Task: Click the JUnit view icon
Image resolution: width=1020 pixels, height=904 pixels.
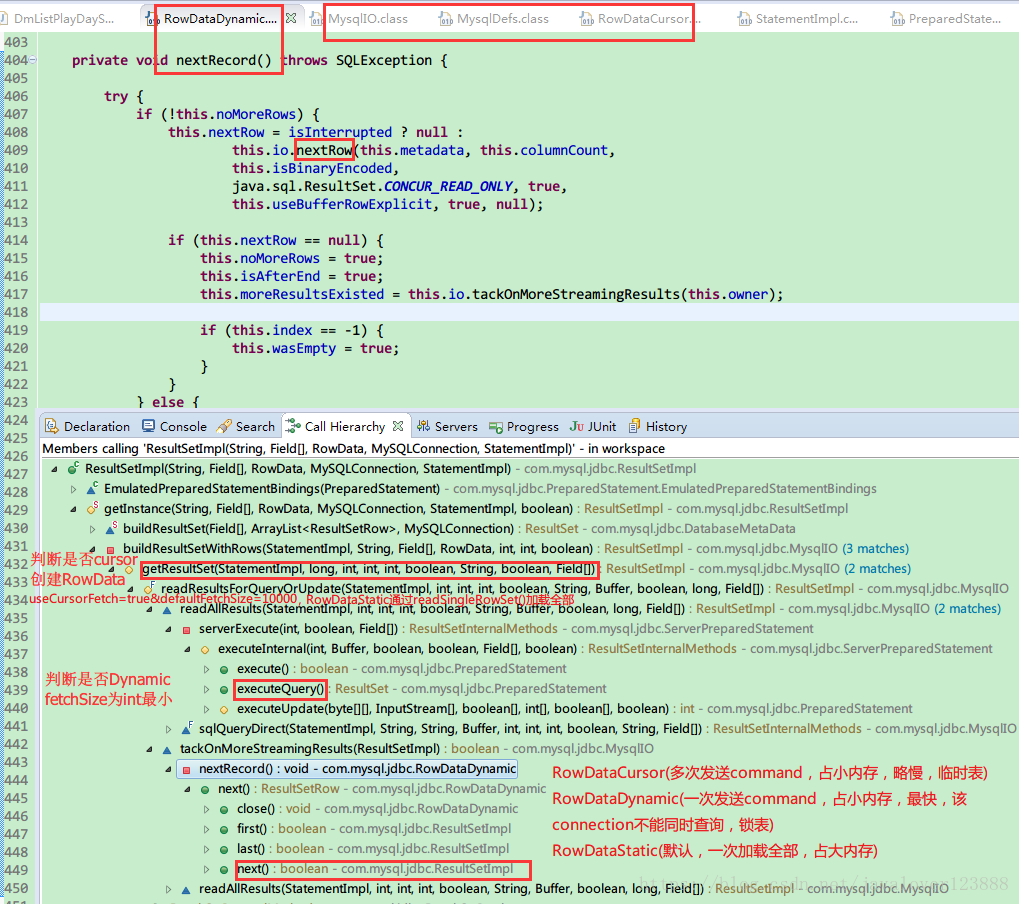Action: [576, 427]
